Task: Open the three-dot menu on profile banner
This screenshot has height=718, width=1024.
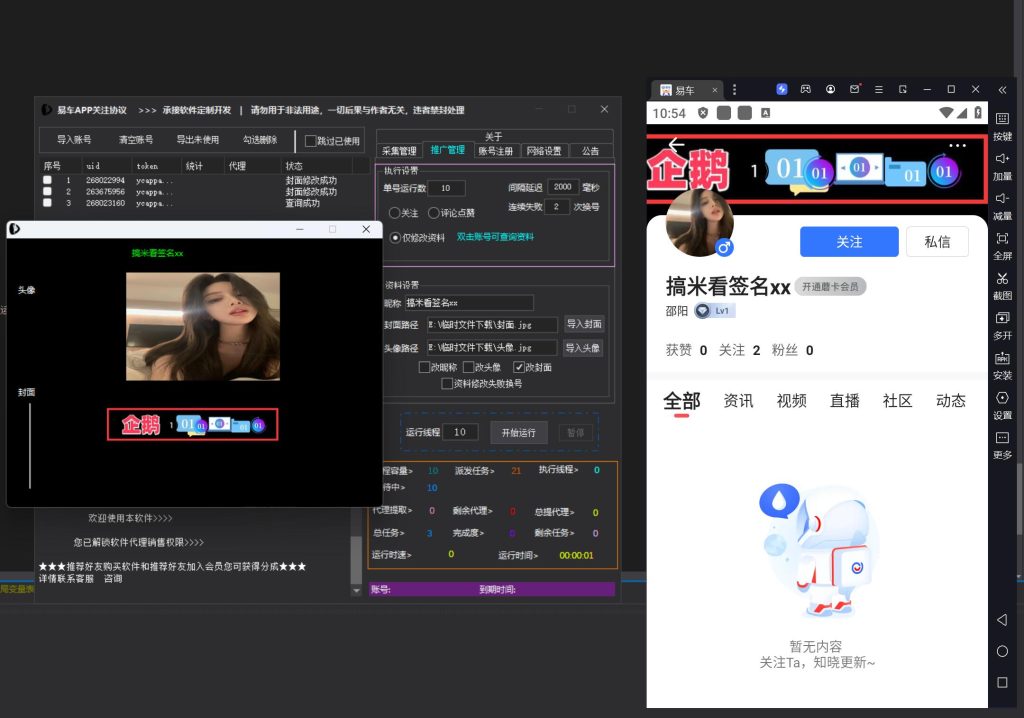Action: click(958, 146)
